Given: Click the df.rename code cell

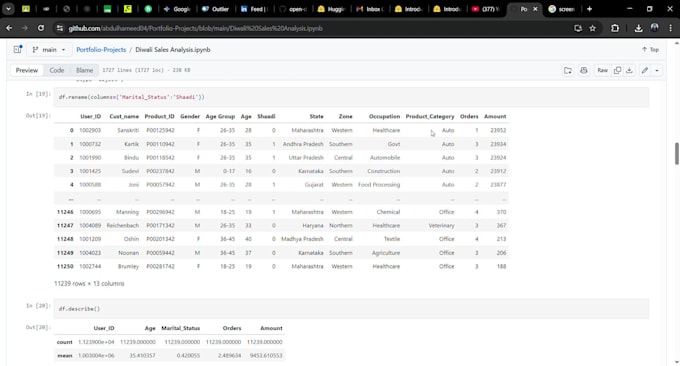Looking at the screenshot, I should coord(351,97).
